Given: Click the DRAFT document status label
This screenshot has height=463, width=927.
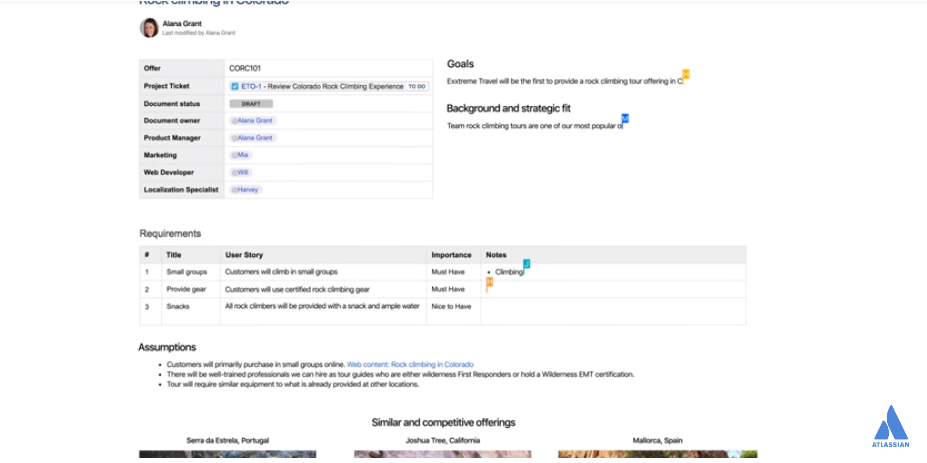Looking at the screenshot, I should [x=251, y=103].
